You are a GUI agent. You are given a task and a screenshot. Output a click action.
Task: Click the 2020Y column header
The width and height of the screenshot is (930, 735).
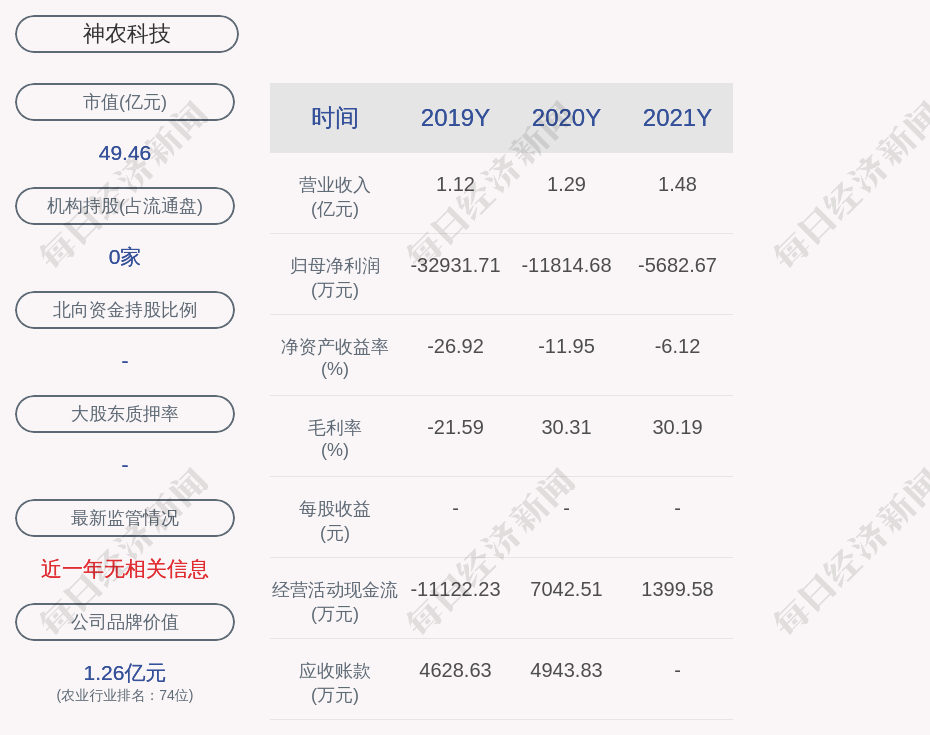coord(566,118)
